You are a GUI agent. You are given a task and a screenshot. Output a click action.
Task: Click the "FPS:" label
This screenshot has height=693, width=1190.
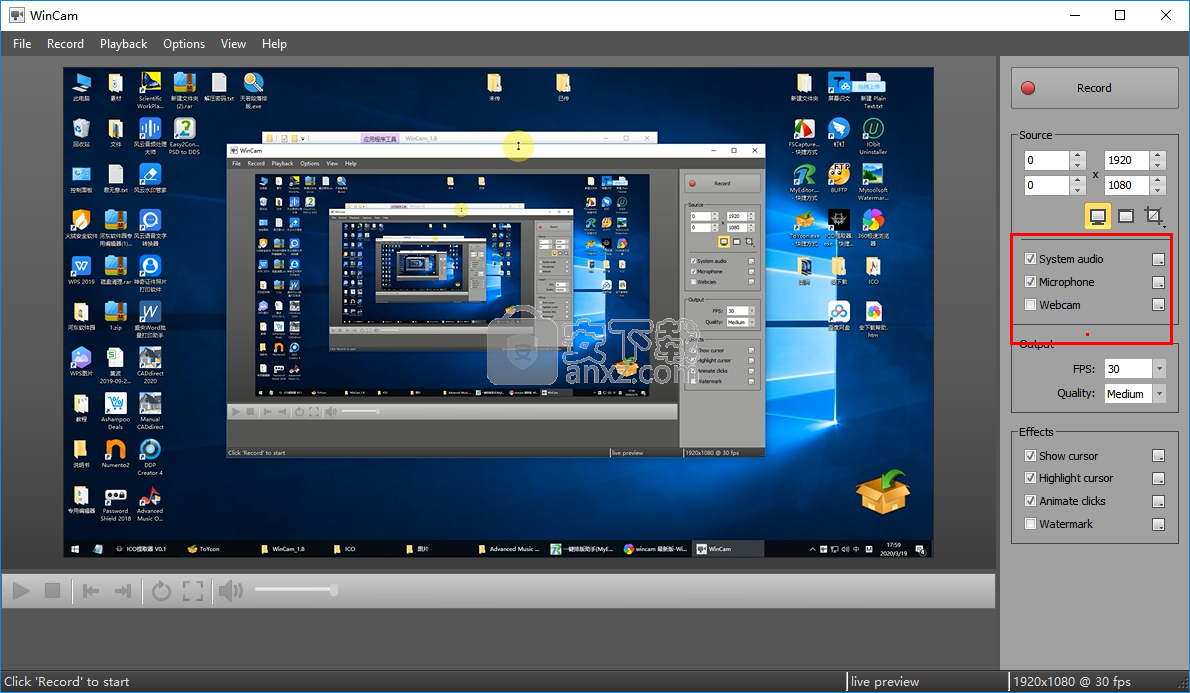[x=1084, y=369]
